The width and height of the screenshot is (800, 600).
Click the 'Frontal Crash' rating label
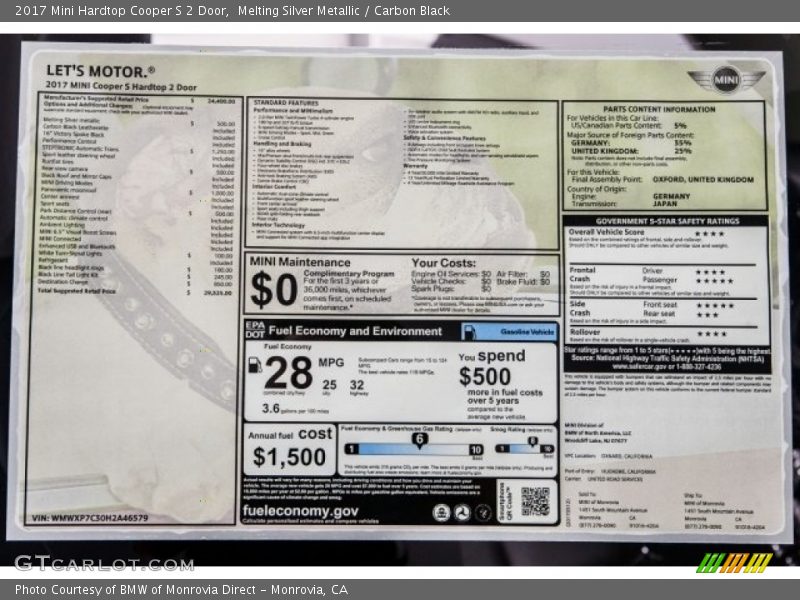[582, 274]
